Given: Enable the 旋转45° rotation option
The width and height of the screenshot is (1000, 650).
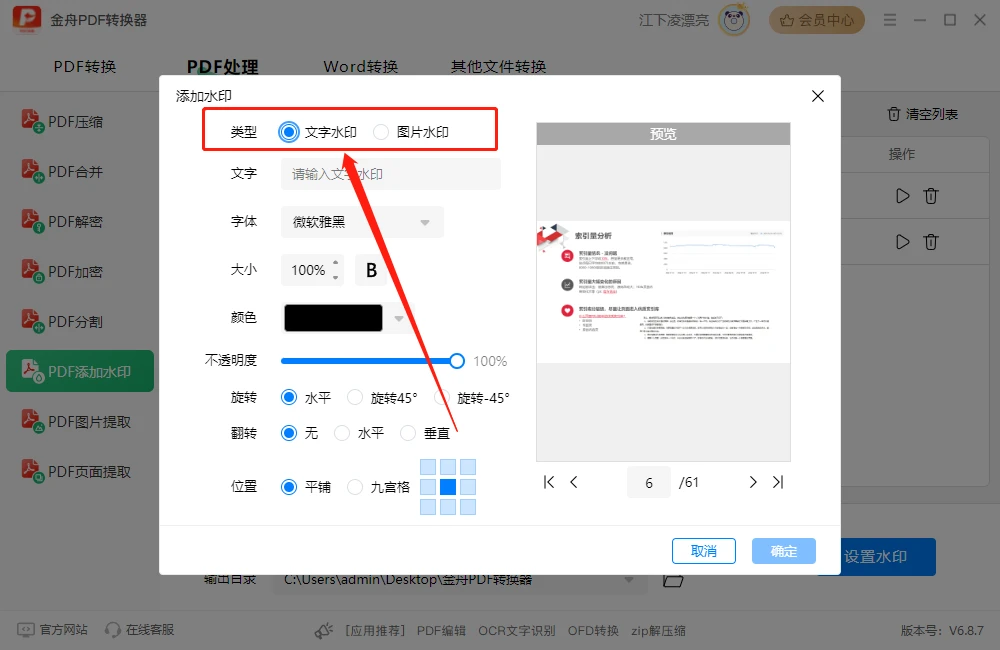Looking at the screenshot, I should [x=356, y=397].
